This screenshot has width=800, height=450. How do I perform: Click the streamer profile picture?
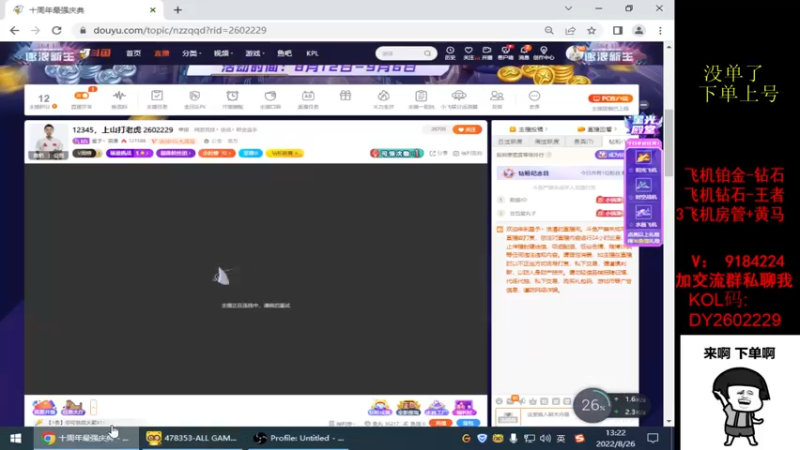click(x=48, y=142)
